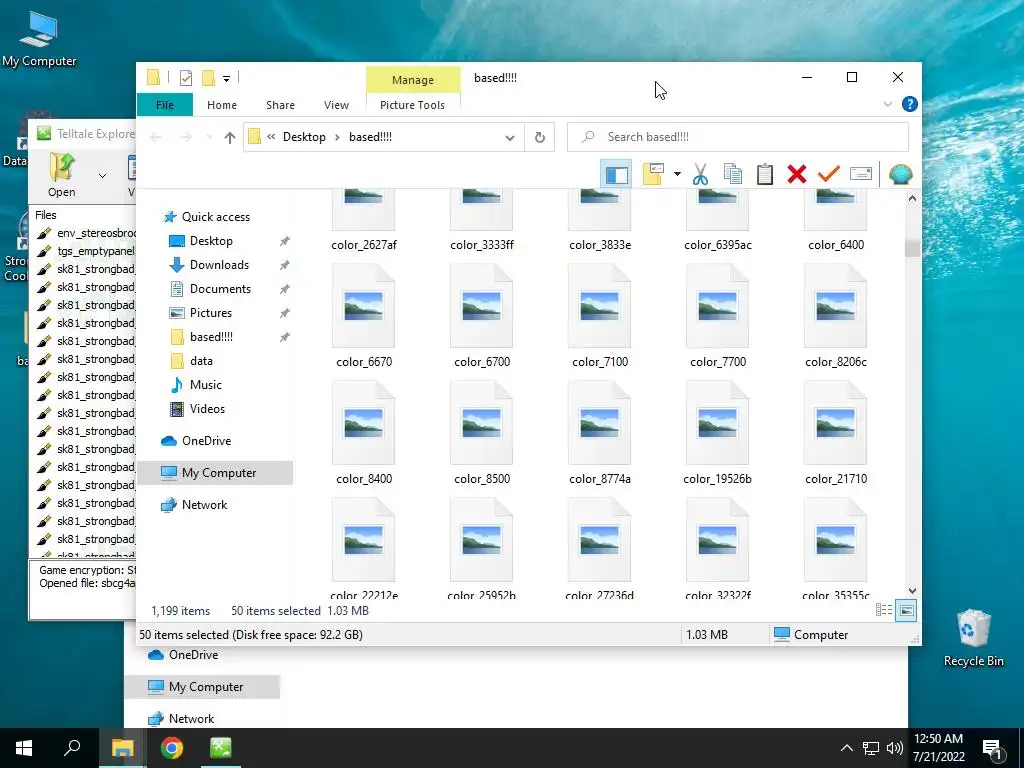Click the Forward navigation arrow
The image size is (1024, 768).
[186, 137]
